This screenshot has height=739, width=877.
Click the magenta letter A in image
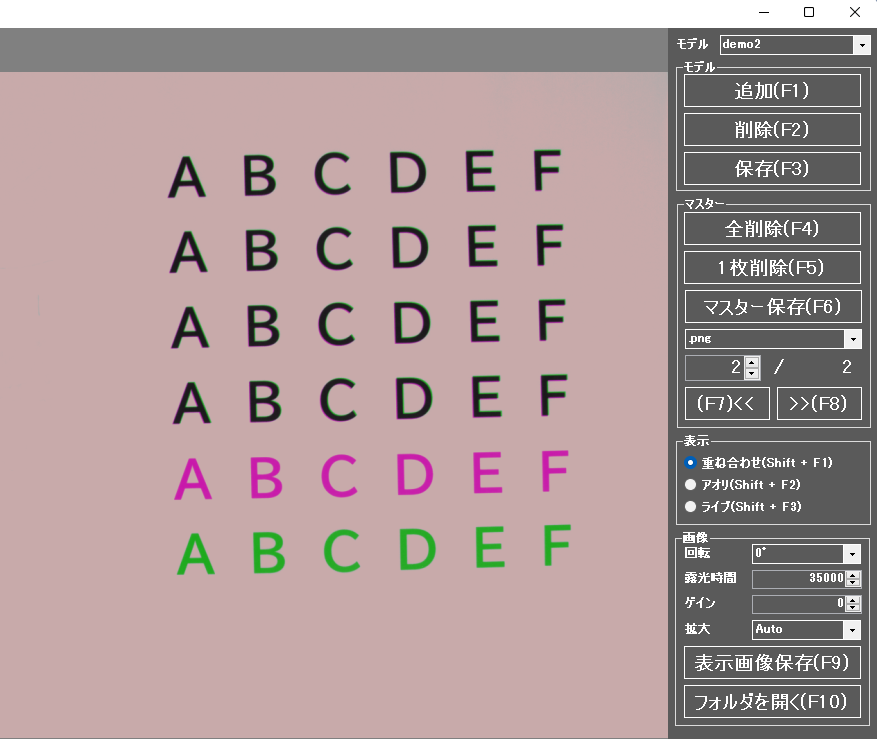point(193,479)
